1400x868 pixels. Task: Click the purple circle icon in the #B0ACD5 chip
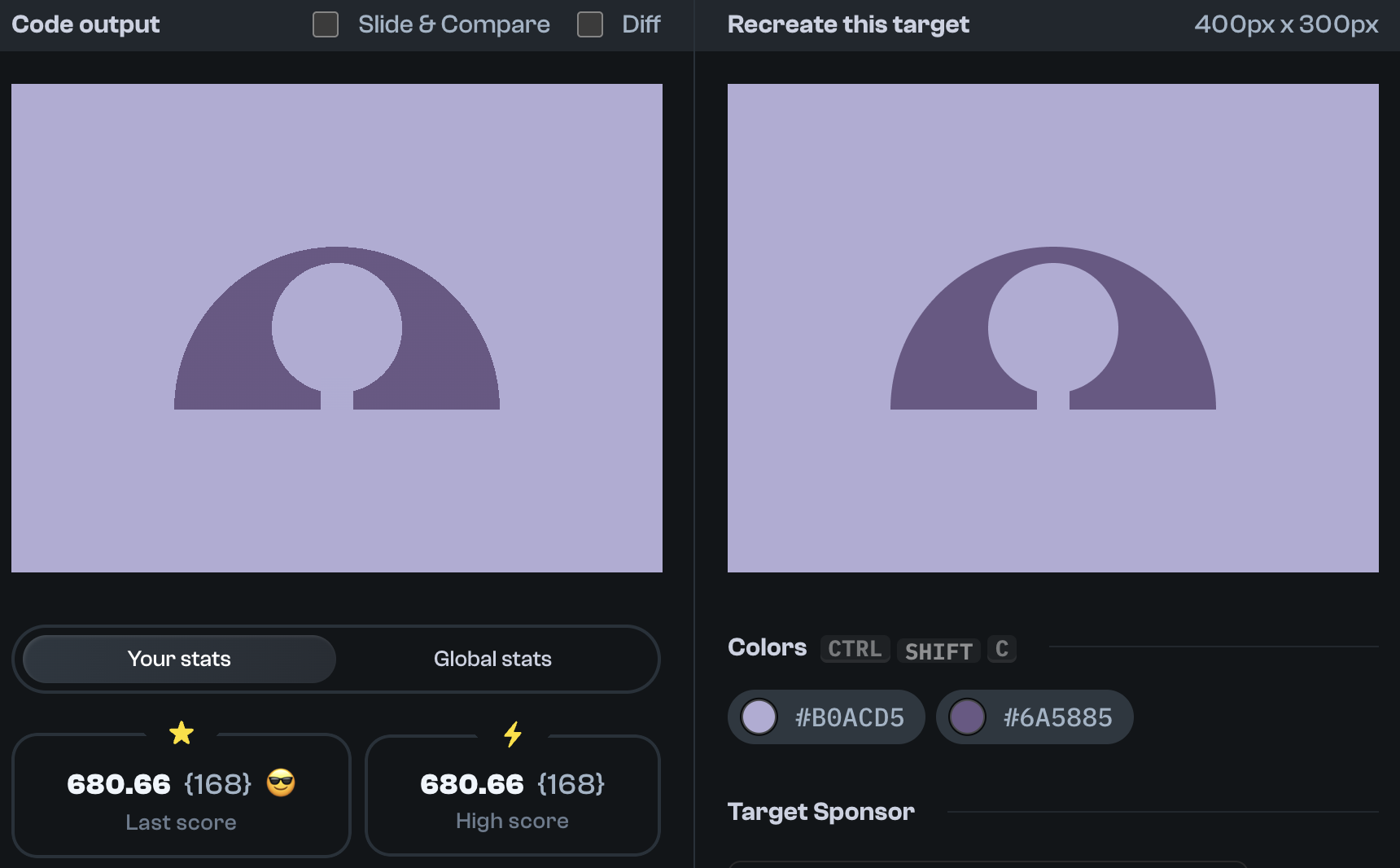point(759,717)
